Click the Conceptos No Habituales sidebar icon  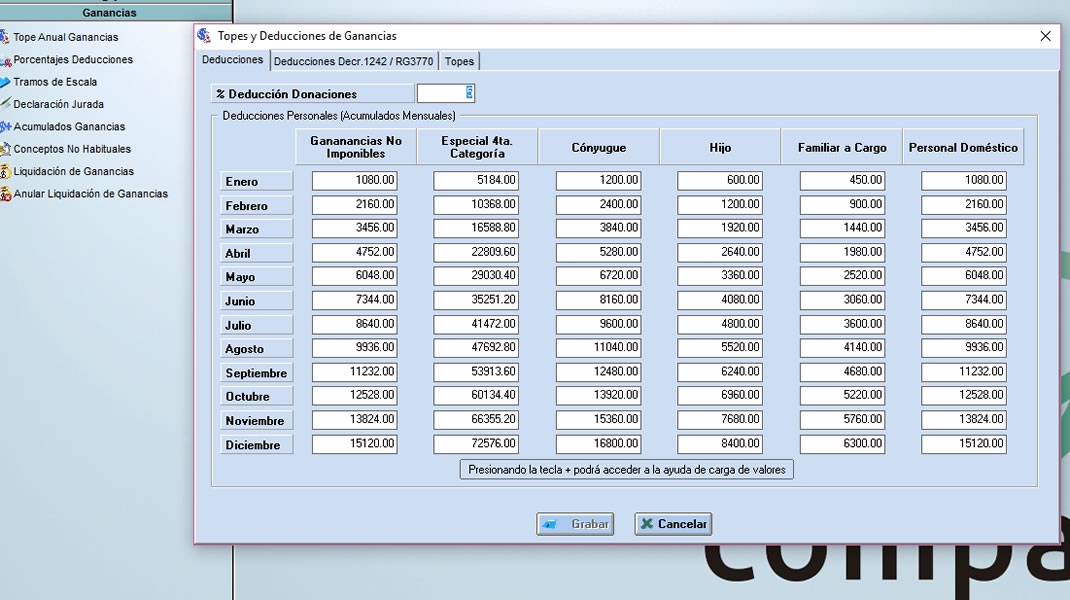coord(5,149)
